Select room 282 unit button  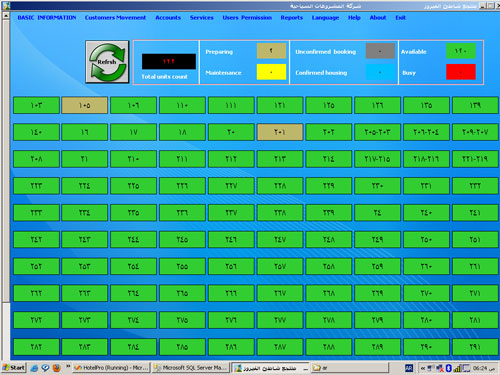click(36, 347)
